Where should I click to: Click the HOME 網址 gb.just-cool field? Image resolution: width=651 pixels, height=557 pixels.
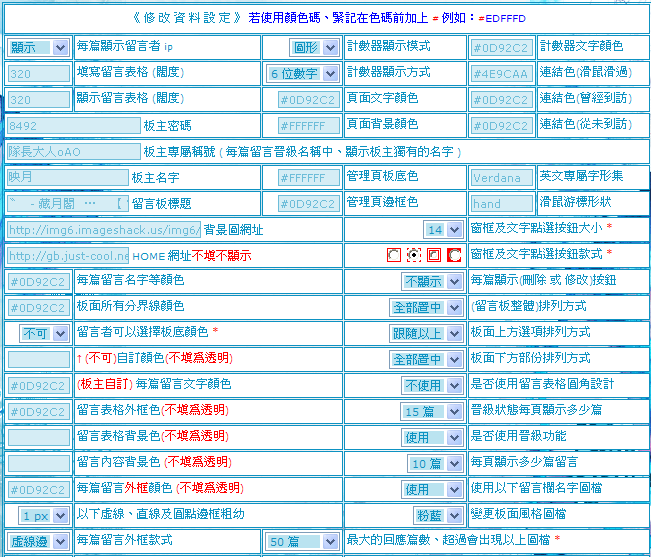68,256
